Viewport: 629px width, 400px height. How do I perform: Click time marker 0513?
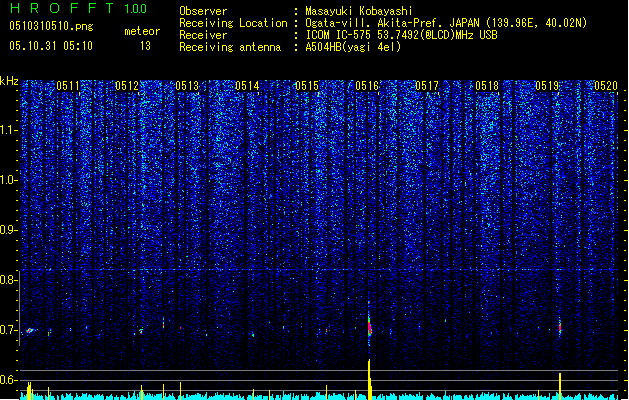click(187, 86)
